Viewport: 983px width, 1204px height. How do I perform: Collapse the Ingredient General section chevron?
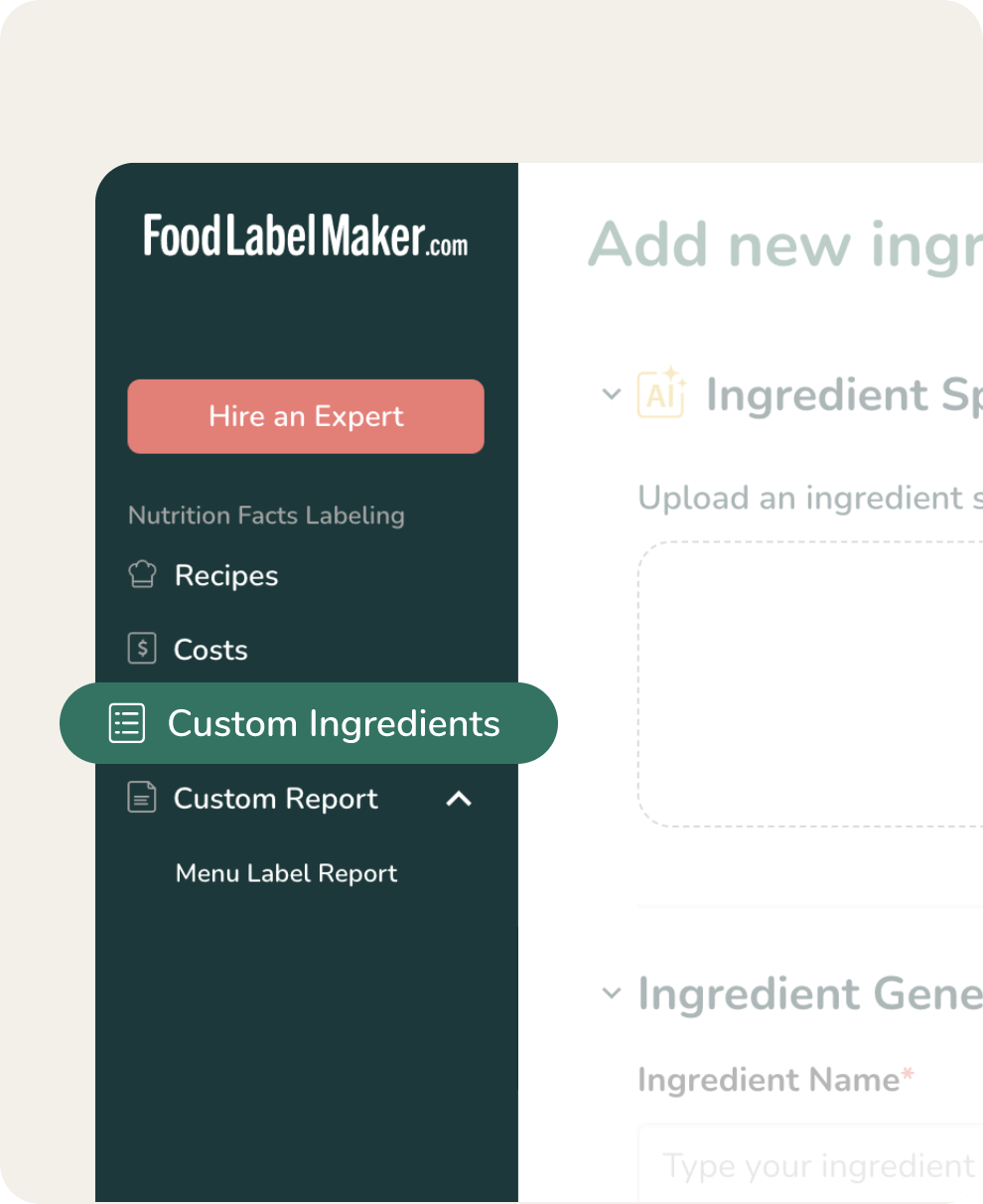(611, 992)
